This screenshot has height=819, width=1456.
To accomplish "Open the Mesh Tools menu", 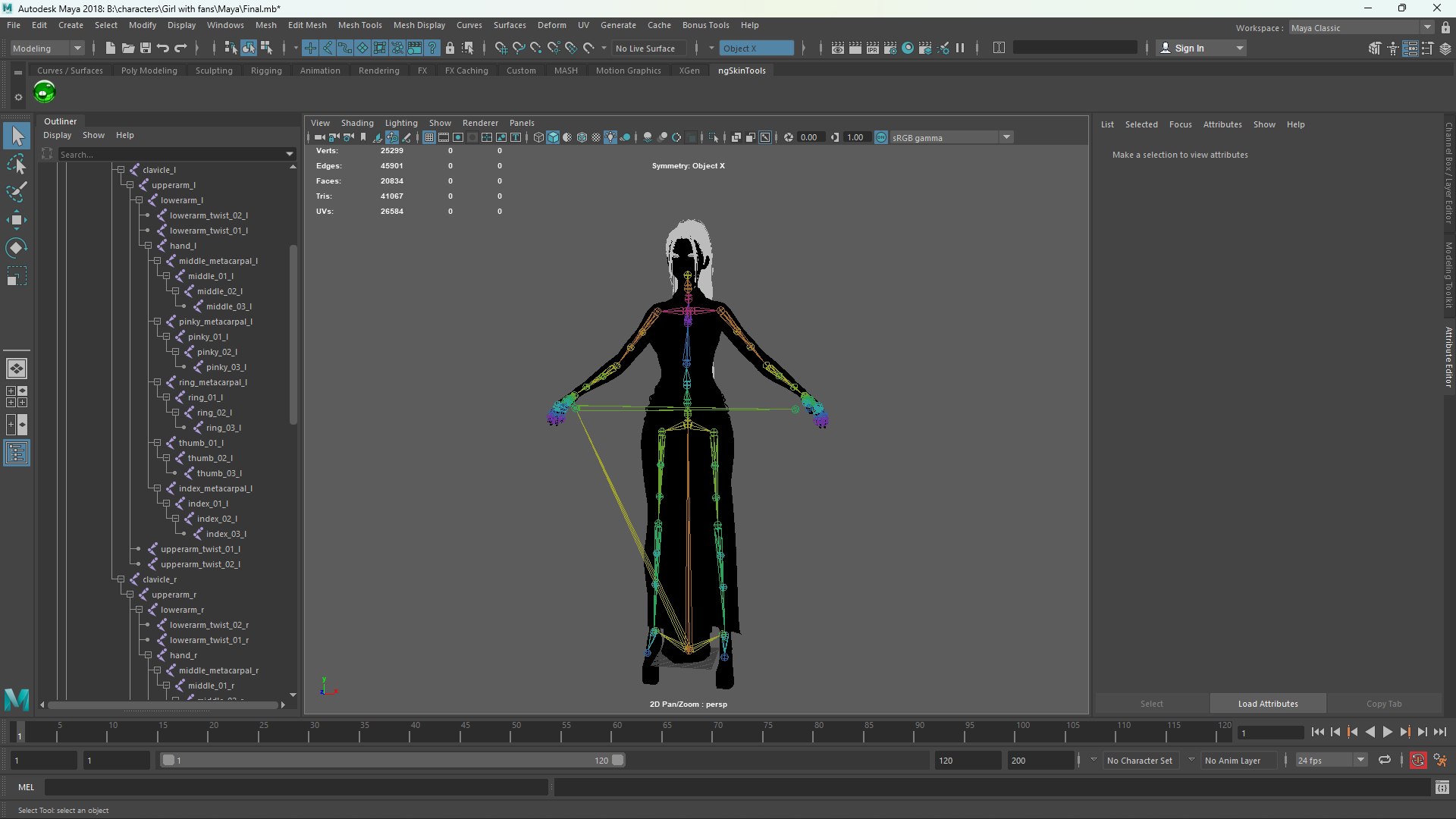I will coord(359,25).
